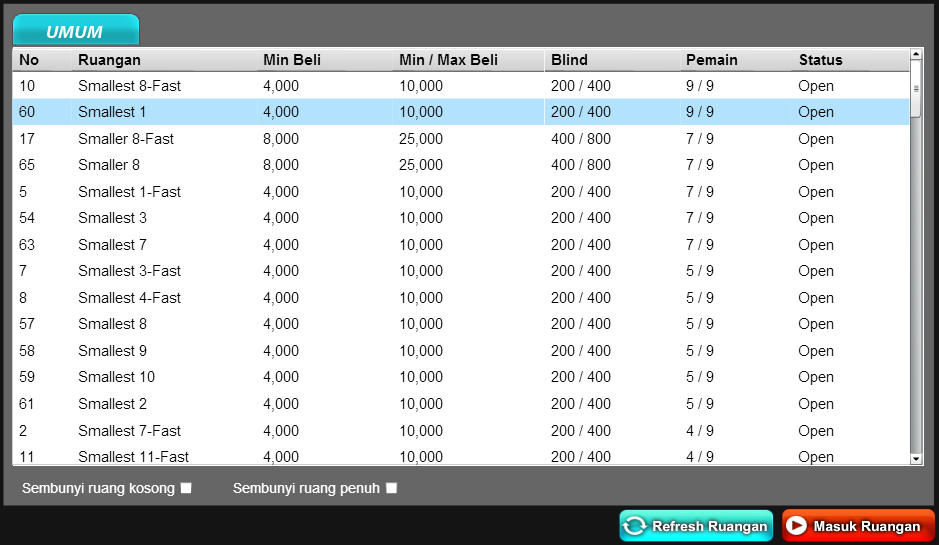Click the scrollbar up arrow
This screenshot has width=939, height=545.
coord(916,54)
